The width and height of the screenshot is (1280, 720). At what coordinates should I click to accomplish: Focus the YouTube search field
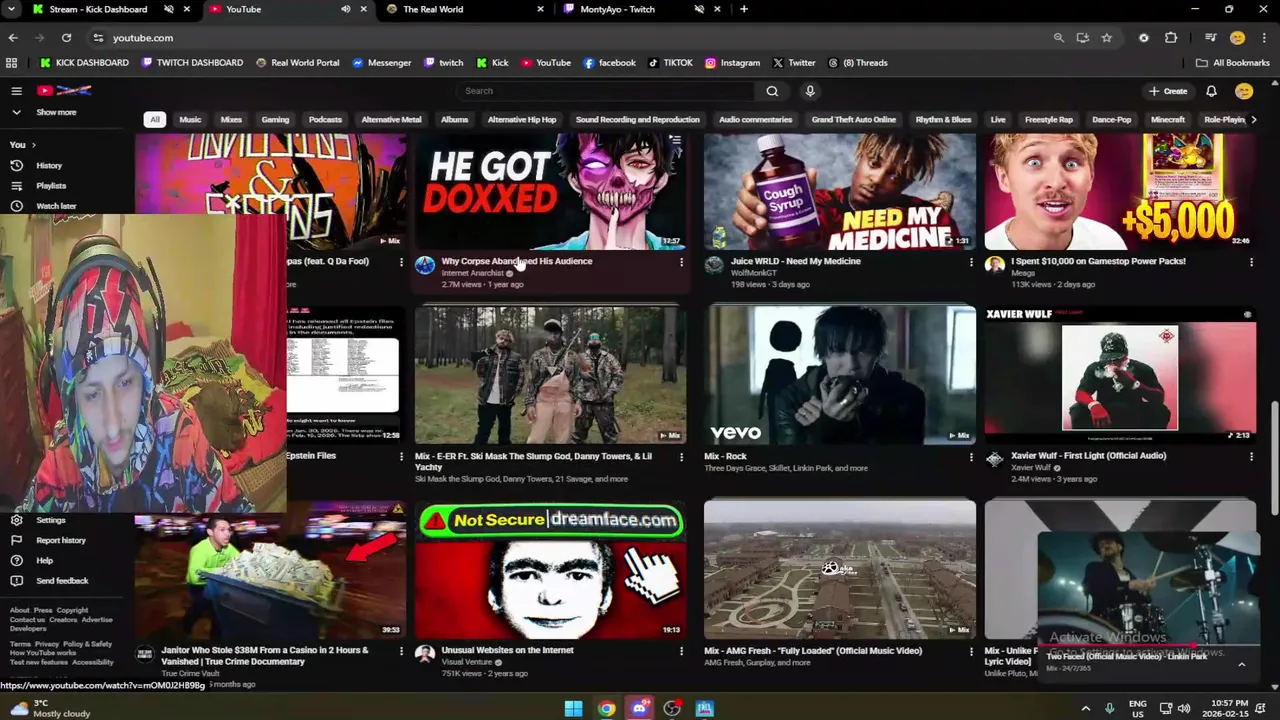[x=608, y=91]
